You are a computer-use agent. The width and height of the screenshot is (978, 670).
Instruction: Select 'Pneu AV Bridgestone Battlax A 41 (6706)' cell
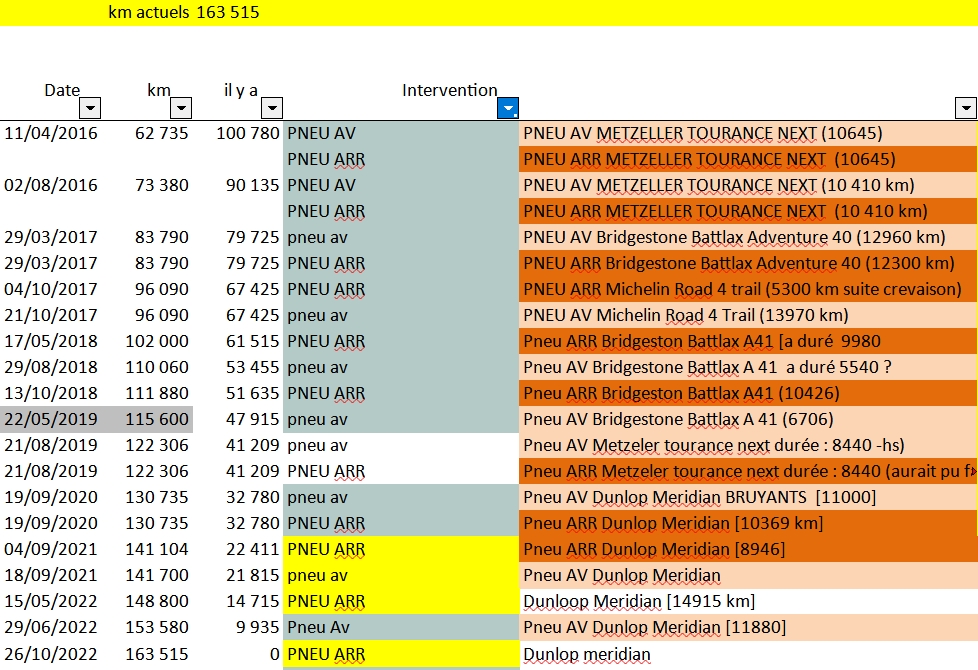pyautogui.click(x=747, y=419)
